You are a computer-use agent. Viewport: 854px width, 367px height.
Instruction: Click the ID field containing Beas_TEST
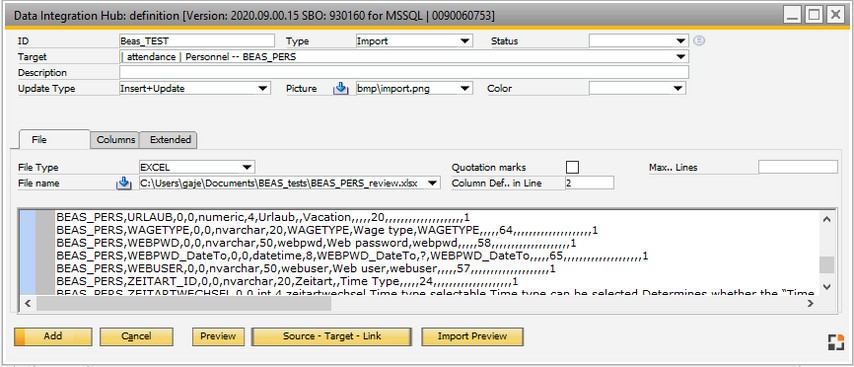click(197, 41)
